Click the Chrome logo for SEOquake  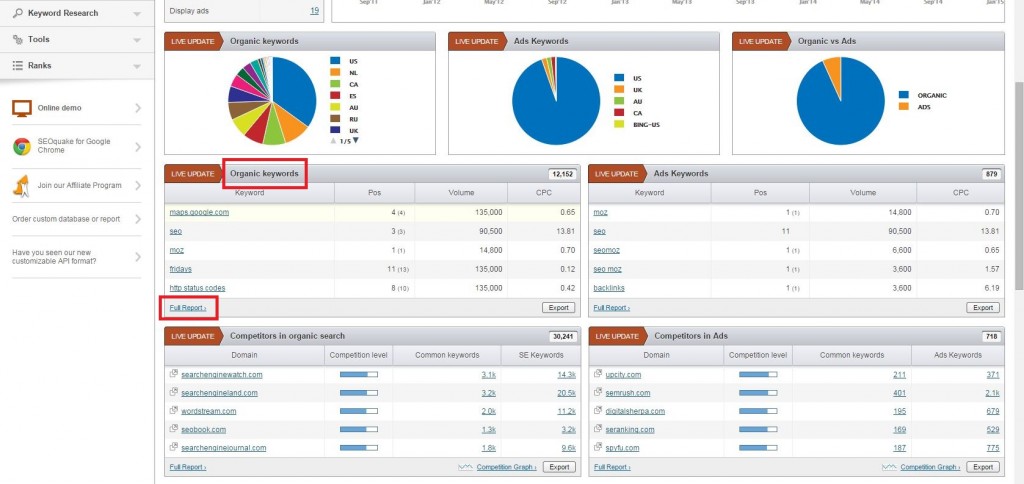pos(22,146)
